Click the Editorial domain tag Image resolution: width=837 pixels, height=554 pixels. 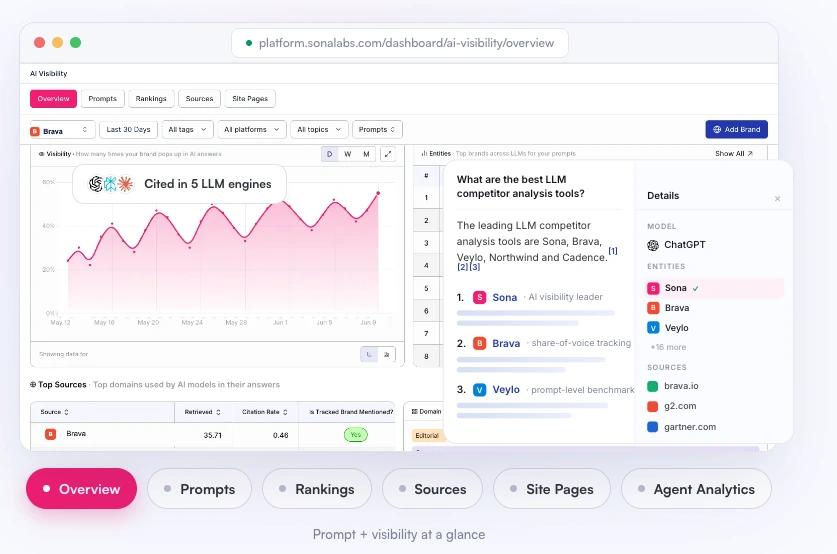(427, 436)
